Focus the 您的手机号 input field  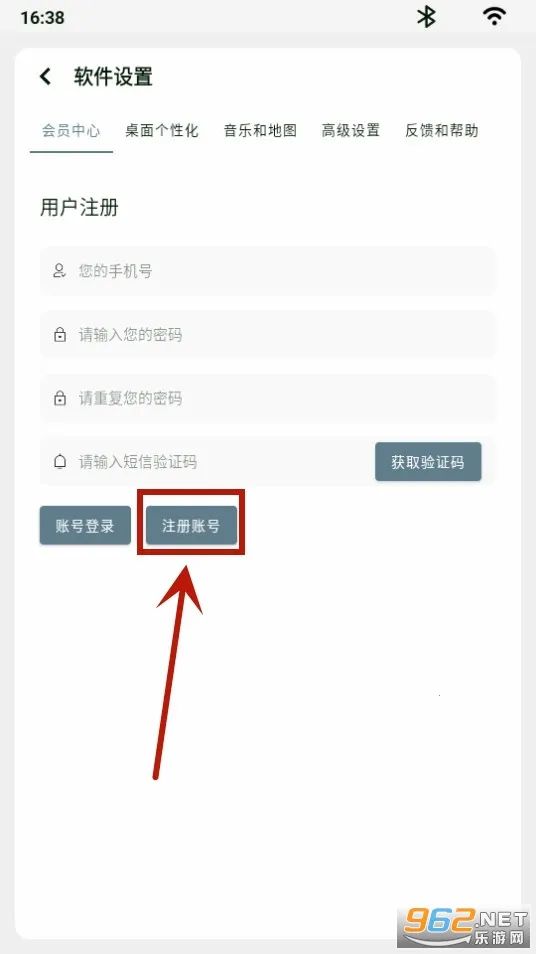[268, 271]
